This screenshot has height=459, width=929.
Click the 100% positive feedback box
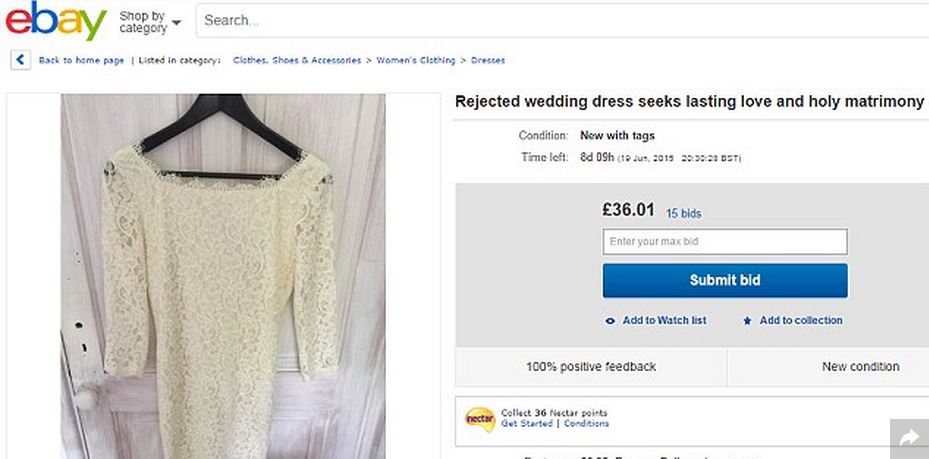tap(591, 367)
